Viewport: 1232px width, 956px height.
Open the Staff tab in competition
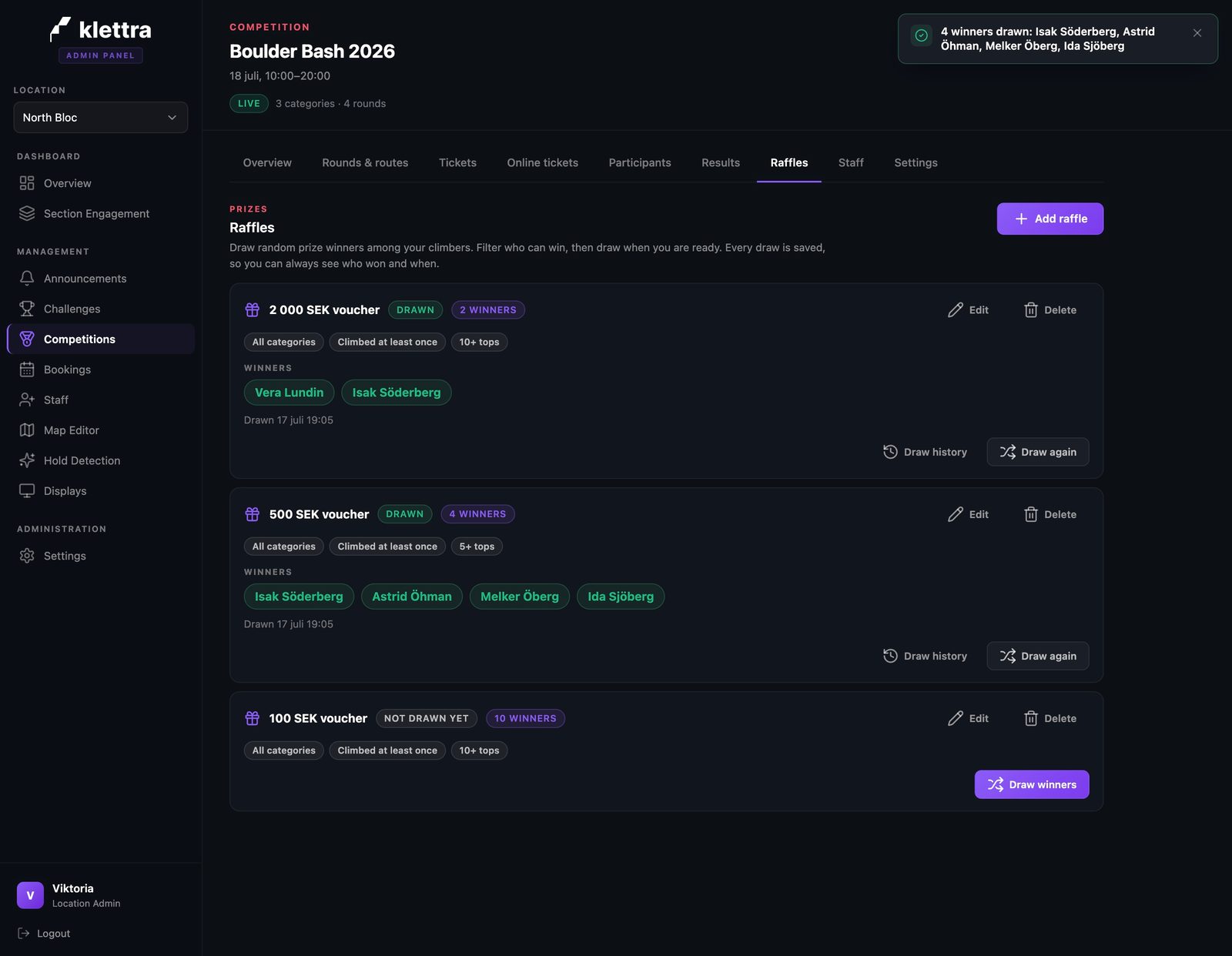tap(851, 162)
